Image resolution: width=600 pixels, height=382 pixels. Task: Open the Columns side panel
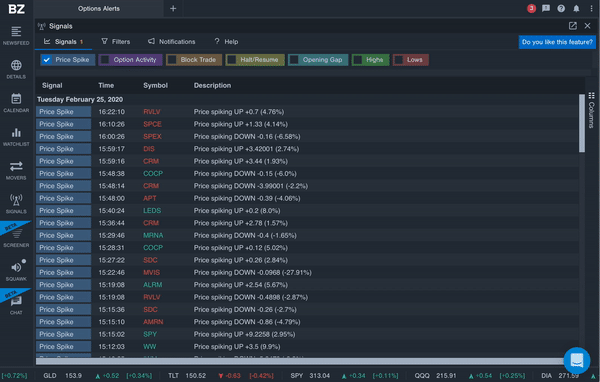(x=591, y=111)
